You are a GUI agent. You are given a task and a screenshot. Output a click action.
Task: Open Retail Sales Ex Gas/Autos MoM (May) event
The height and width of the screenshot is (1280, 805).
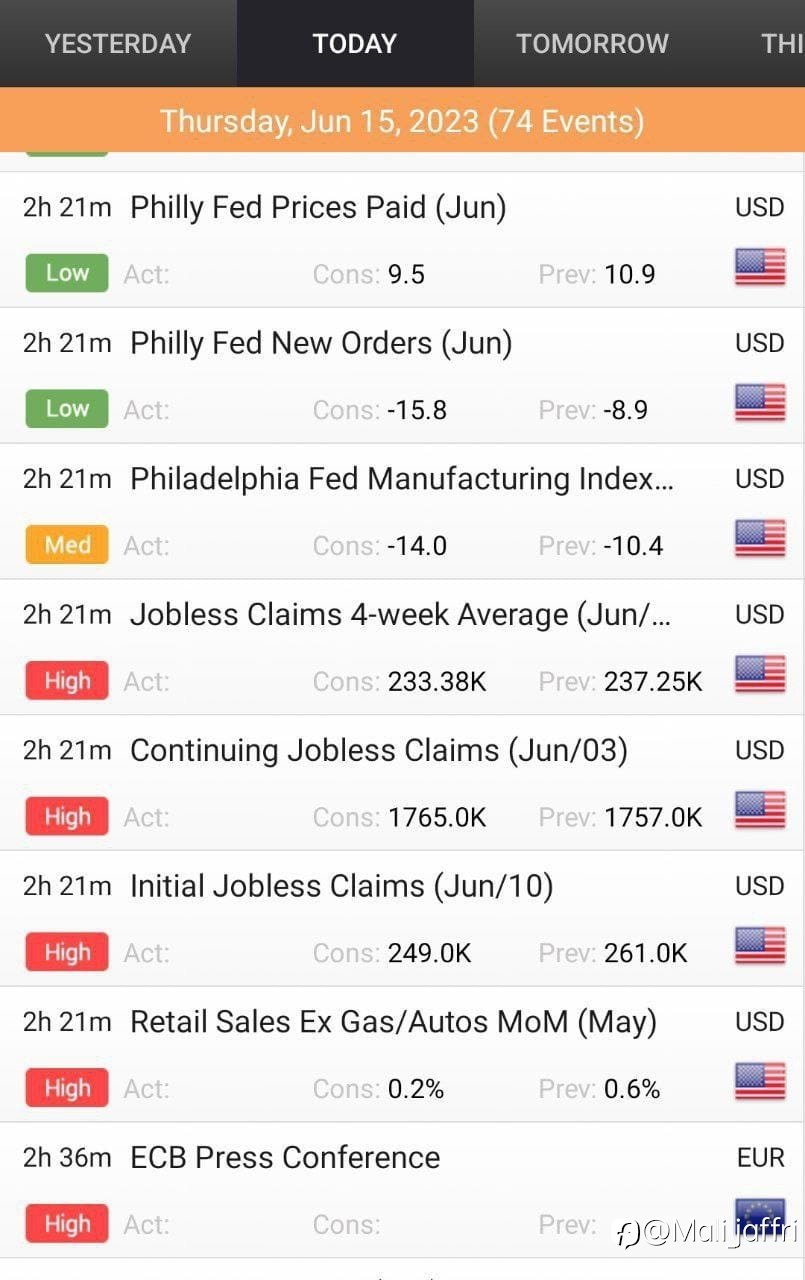pos(402,1055)
